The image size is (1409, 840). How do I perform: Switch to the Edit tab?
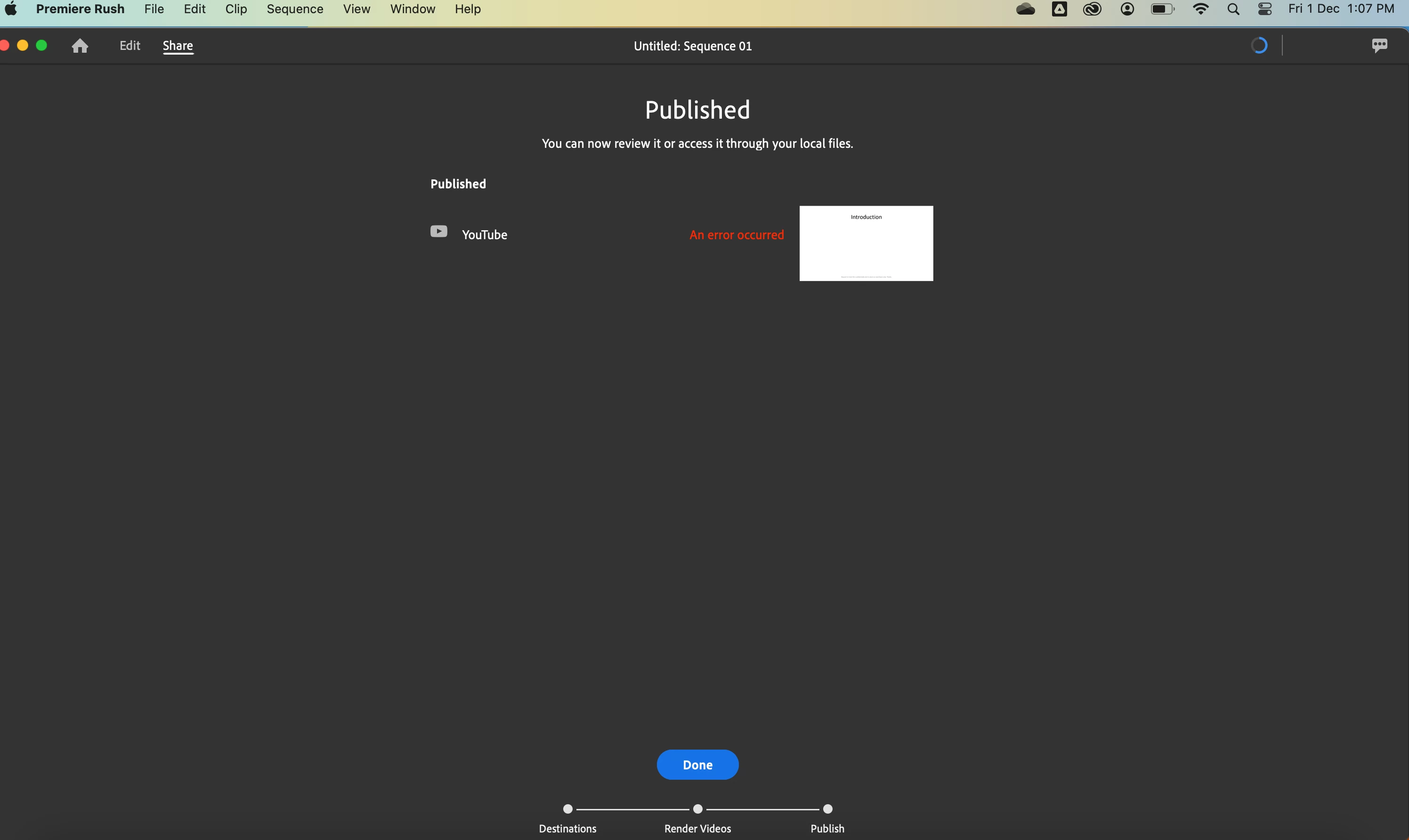click(130, 46)
